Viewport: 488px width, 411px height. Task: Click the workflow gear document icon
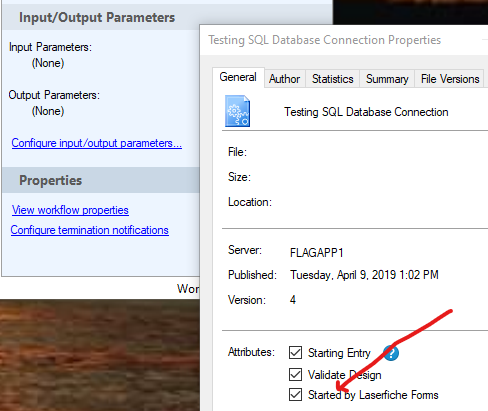pyautogui.click(x=237, y=111)
